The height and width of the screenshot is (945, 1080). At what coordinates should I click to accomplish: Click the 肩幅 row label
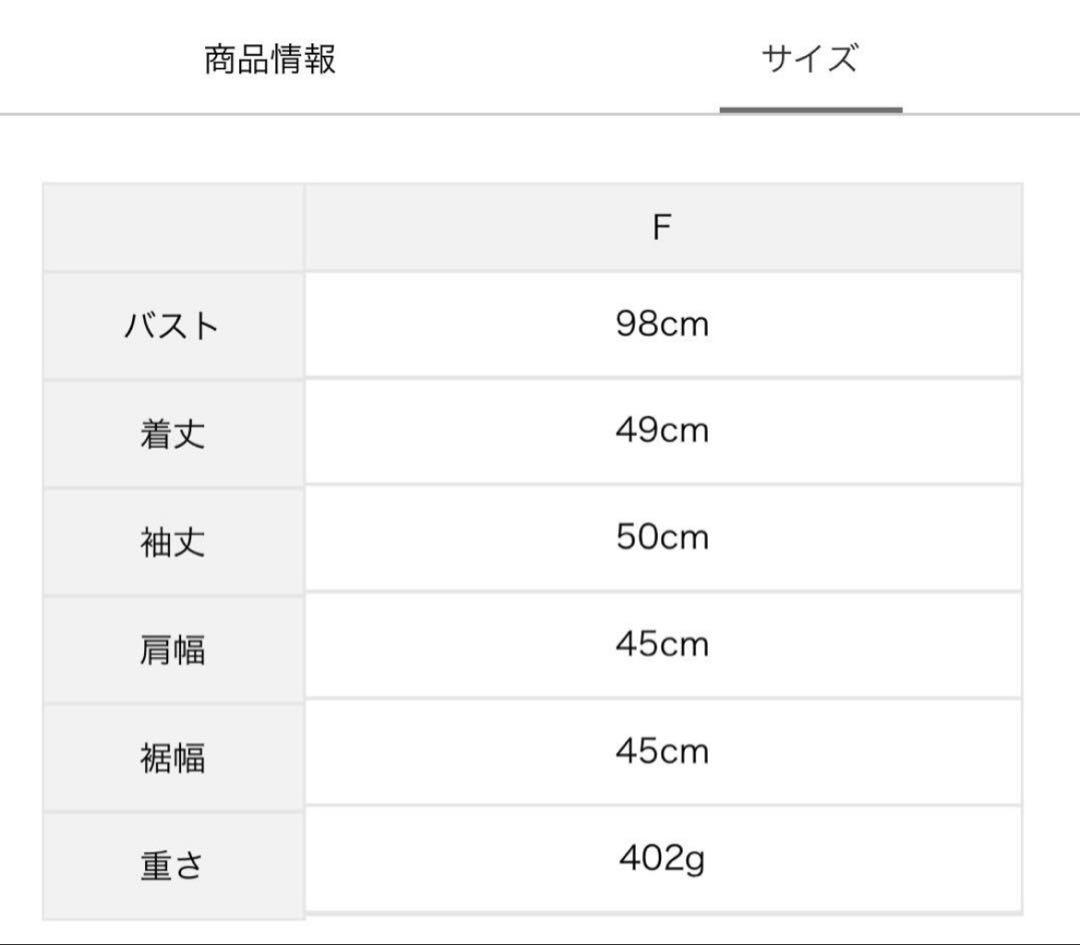[x=173, y=650]
